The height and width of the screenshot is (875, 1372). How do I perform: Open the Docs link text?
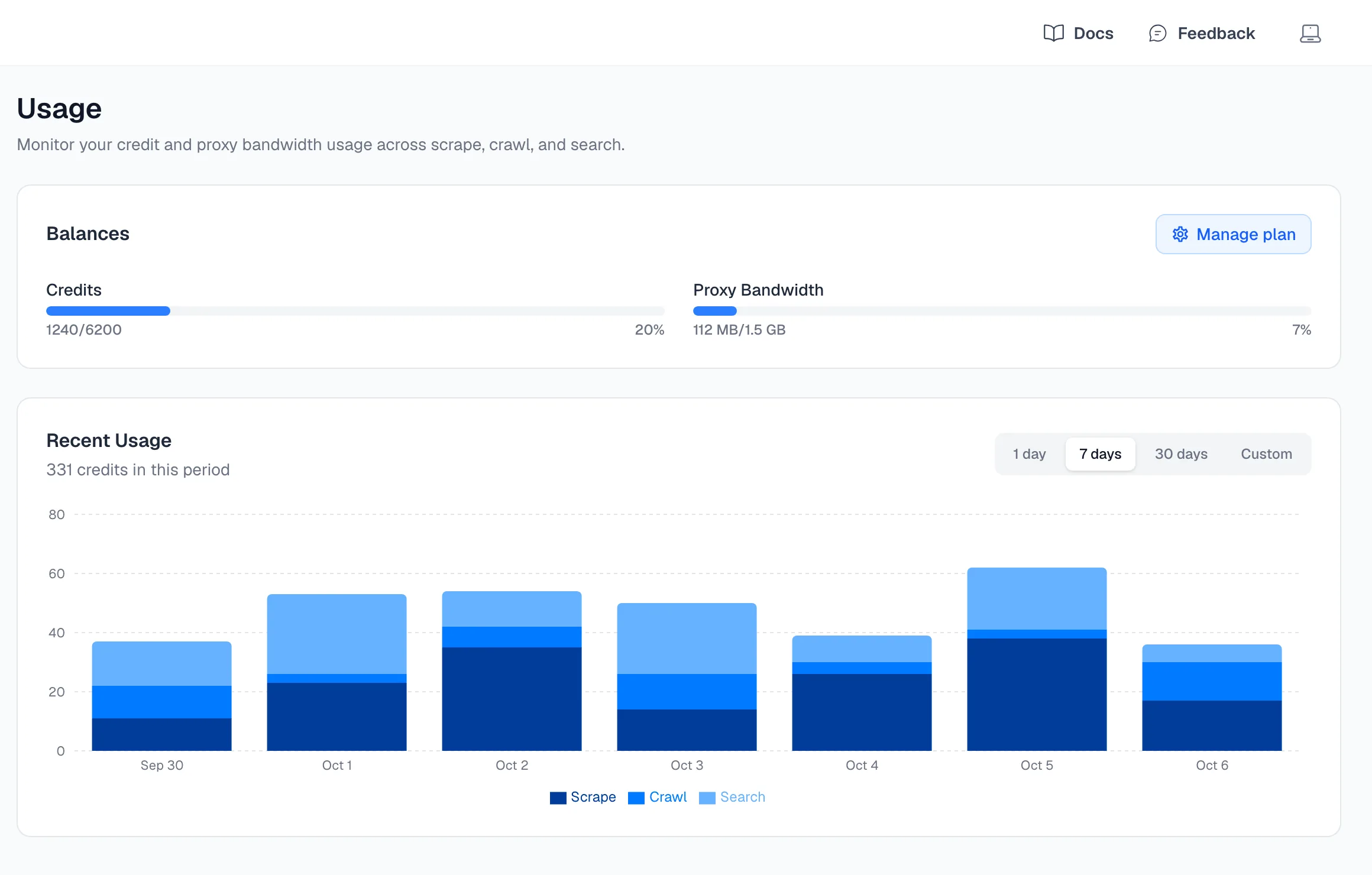pyautogui.click(x=1093, y=33)
